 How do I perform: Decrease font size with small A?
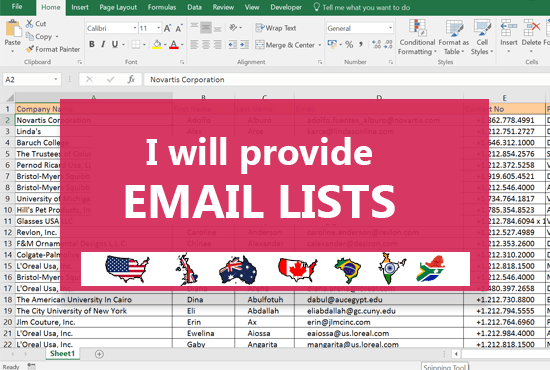[179, 28]
